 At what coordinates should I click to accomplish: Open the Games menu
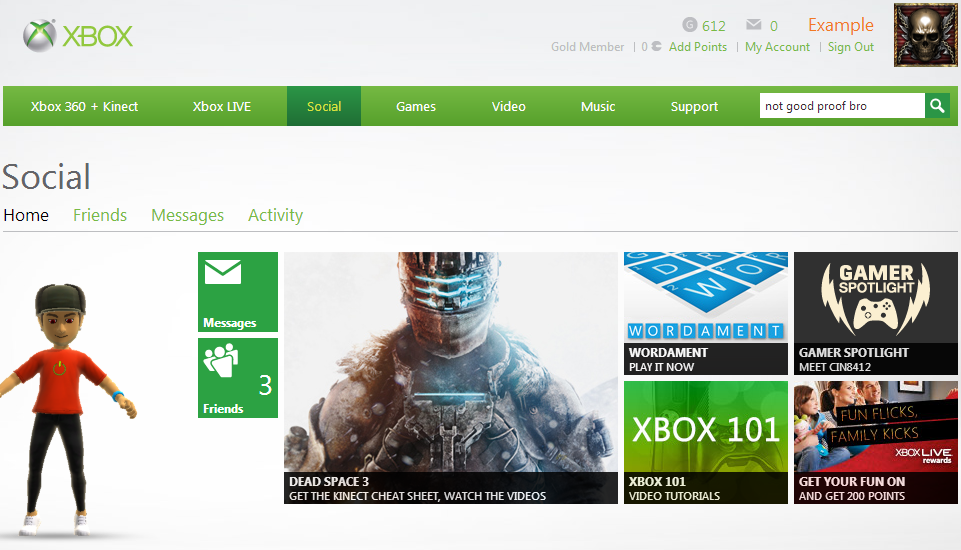(416, 106)
